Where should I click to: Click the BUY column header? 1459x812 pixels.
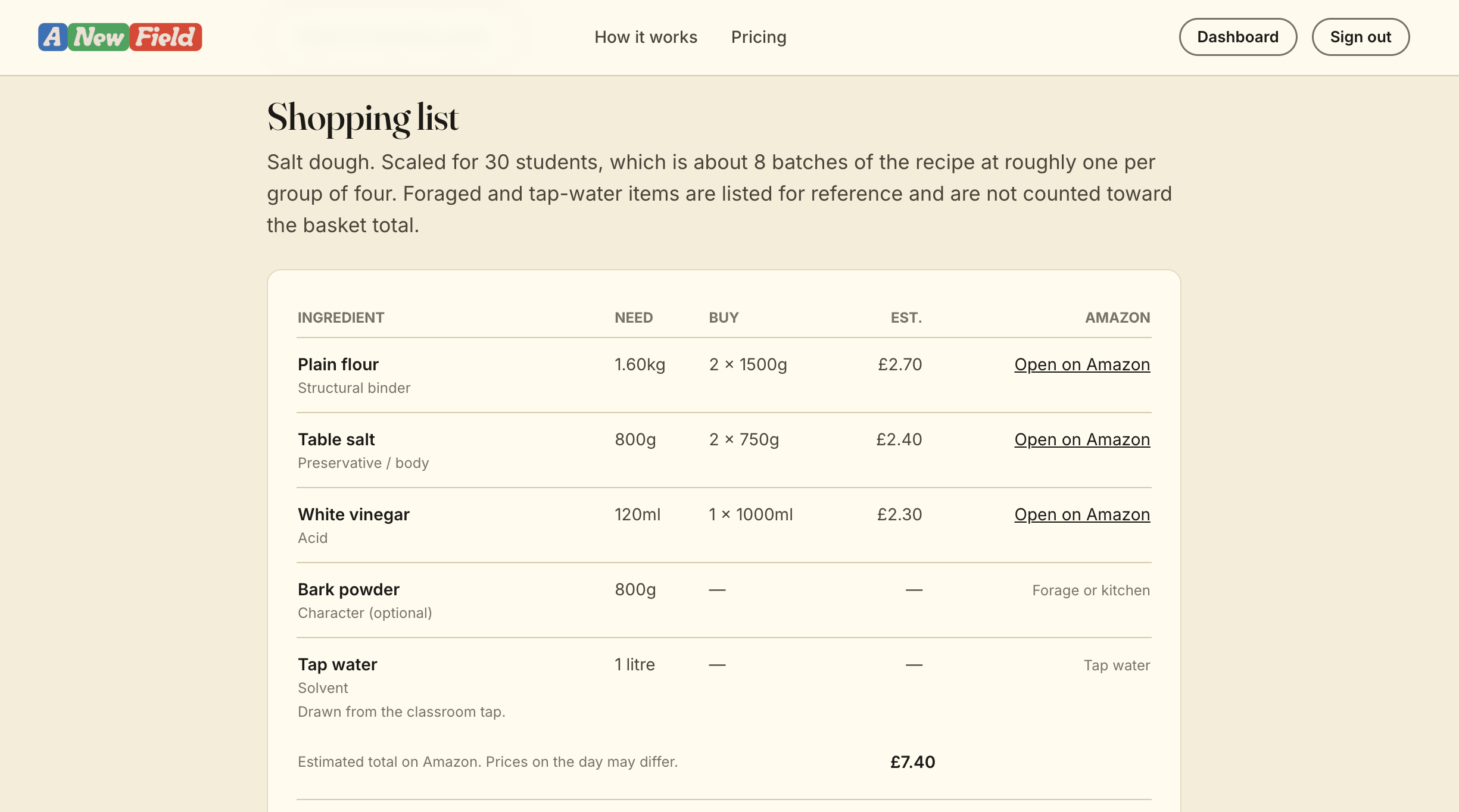pos(723,317)
